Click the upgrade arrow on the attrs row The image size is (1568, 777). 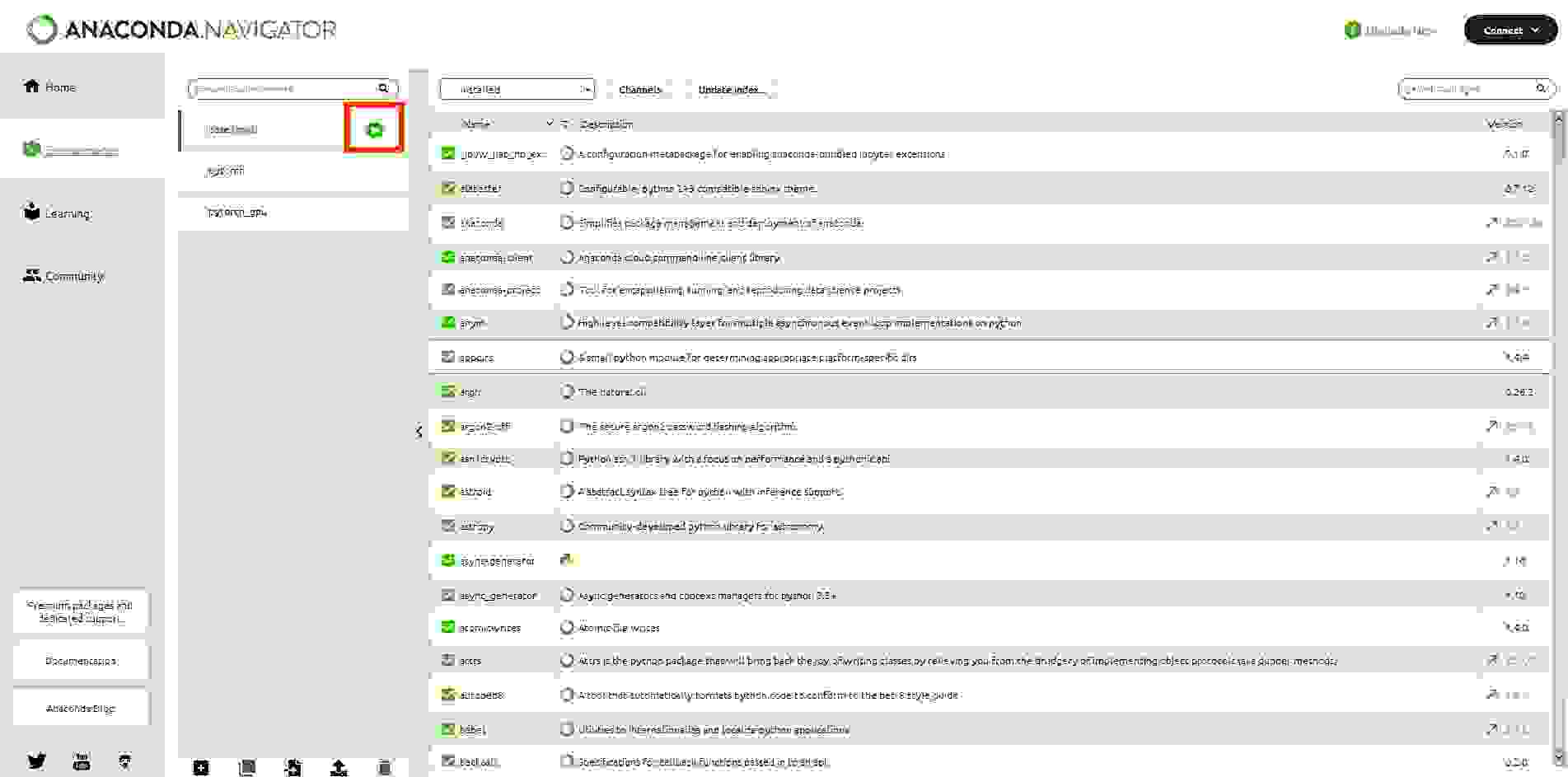tap(1491, 660)
